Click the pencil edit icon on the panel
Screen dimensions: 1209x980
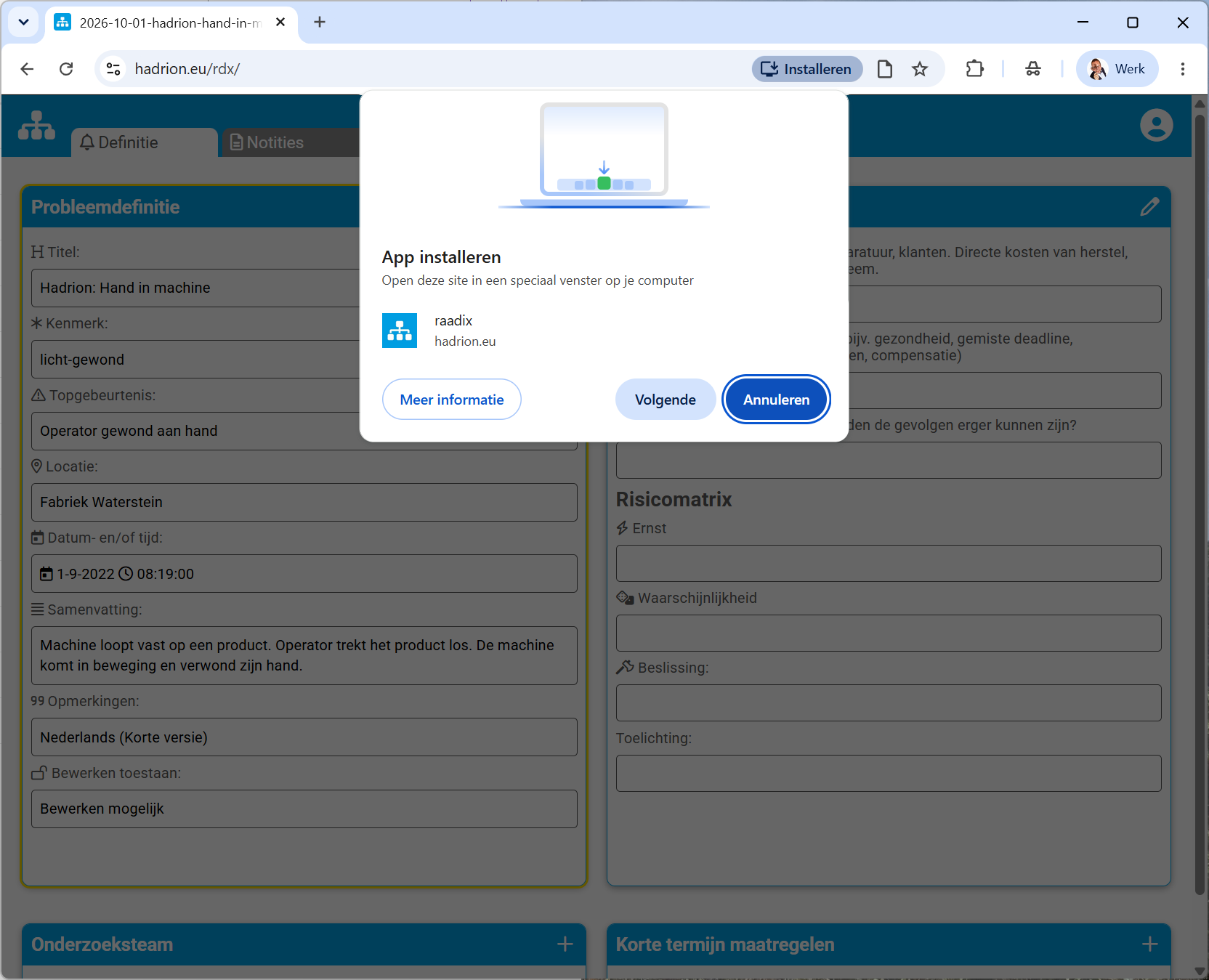click(1149, 207)
